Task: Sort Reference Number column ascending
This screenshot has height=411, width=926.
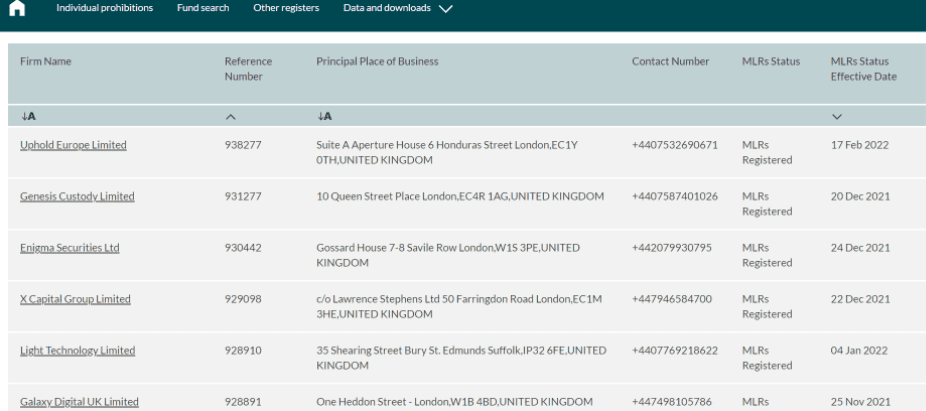Action: pyautogui.click(x=230, y=117)
